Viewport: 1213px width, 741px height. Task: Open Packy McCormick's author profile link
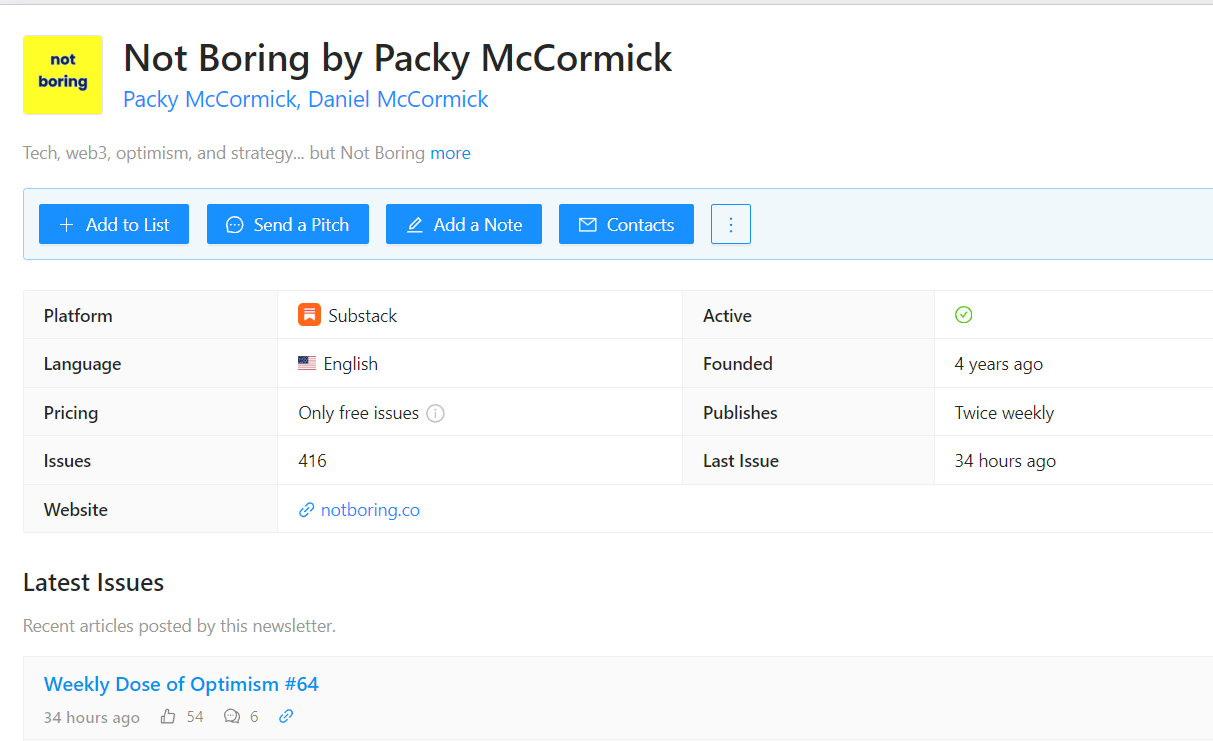209,99
